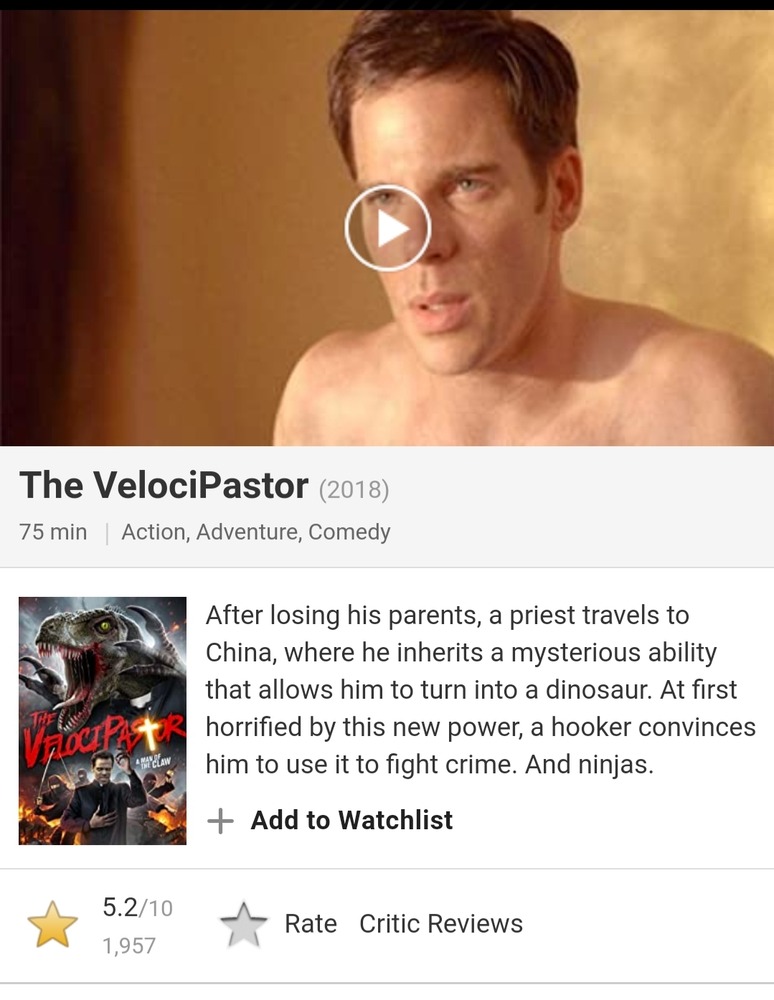The image size is (774, 1000).
Task: Click the plot synopsis paragraph
Action: pyautogui.click(x=481, y=689)
